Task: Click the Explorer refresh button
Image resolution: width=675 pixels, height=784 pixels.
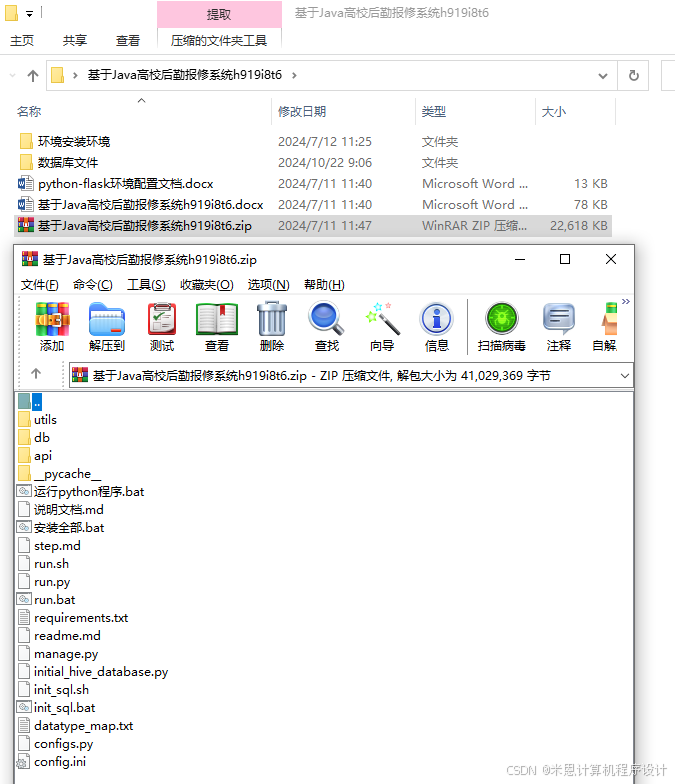Action: tap(634, 76)
